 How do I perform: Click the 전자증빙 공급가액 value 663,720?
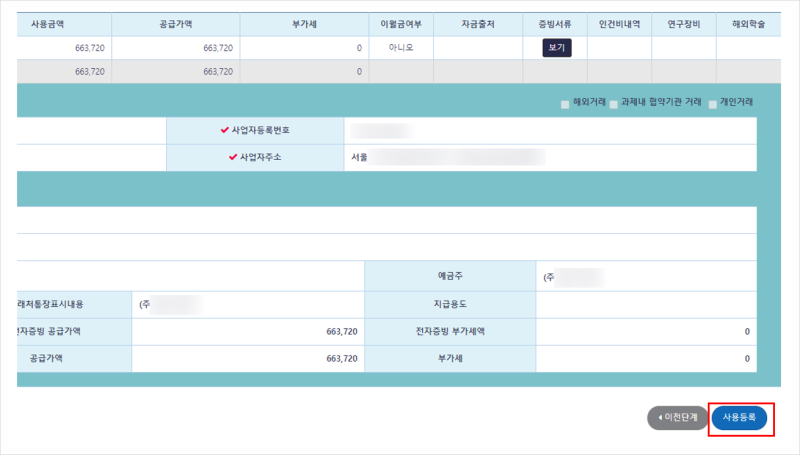tap(248, 332)
